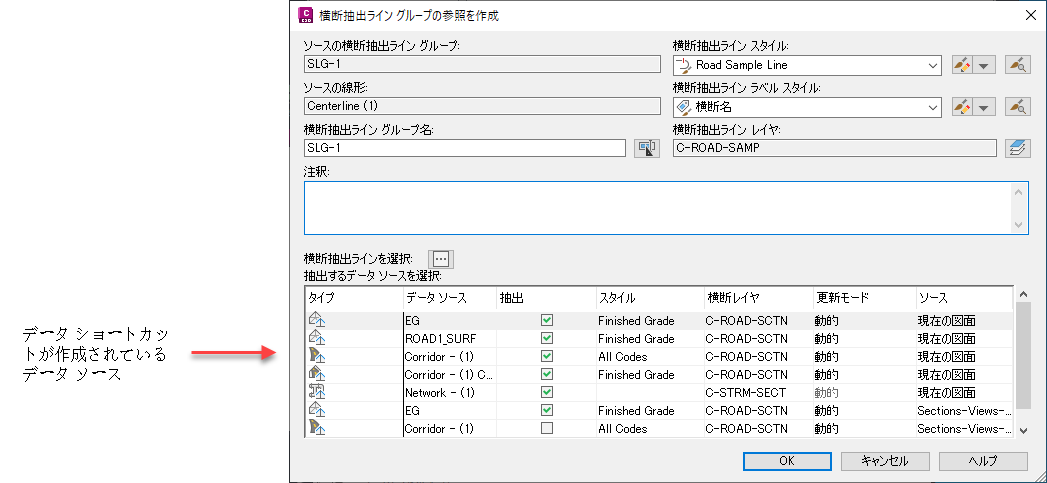
Task: Click edit icon for sample line style
Action: point(963,66)
